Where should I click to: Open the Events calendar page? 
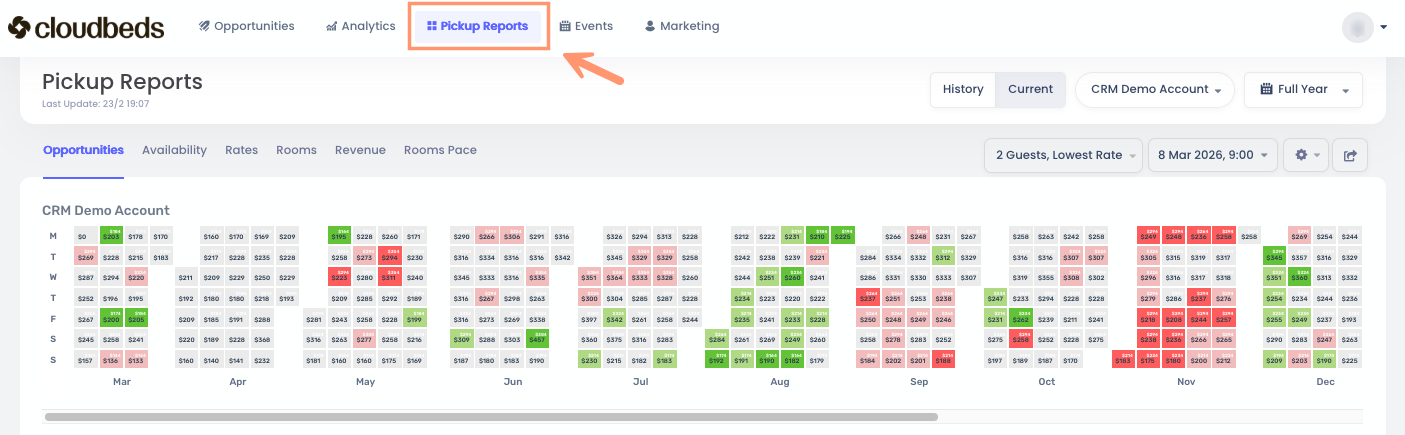[x=586, y=27]
